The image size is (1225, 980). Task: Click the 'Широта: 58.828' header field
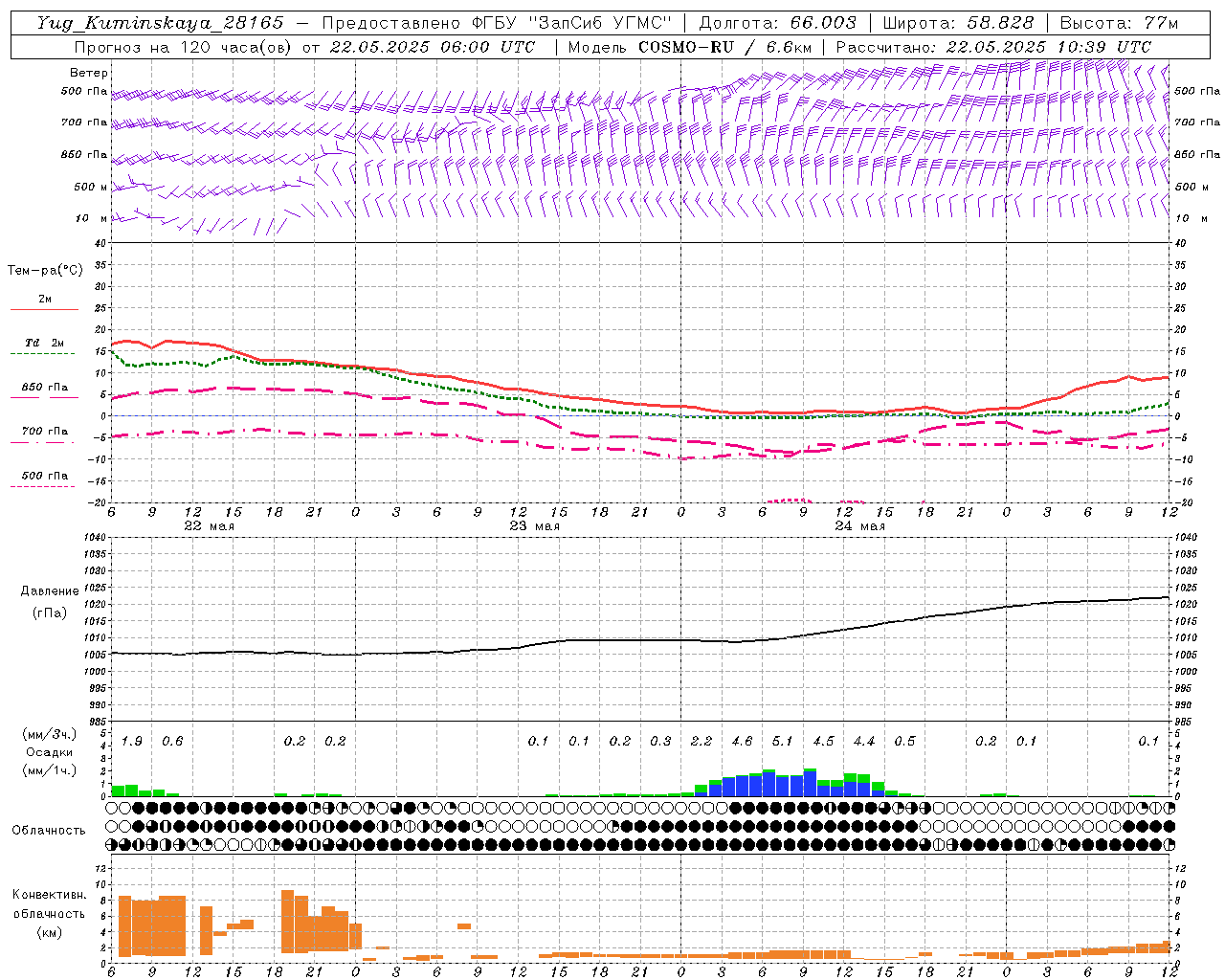pos(958,23)
